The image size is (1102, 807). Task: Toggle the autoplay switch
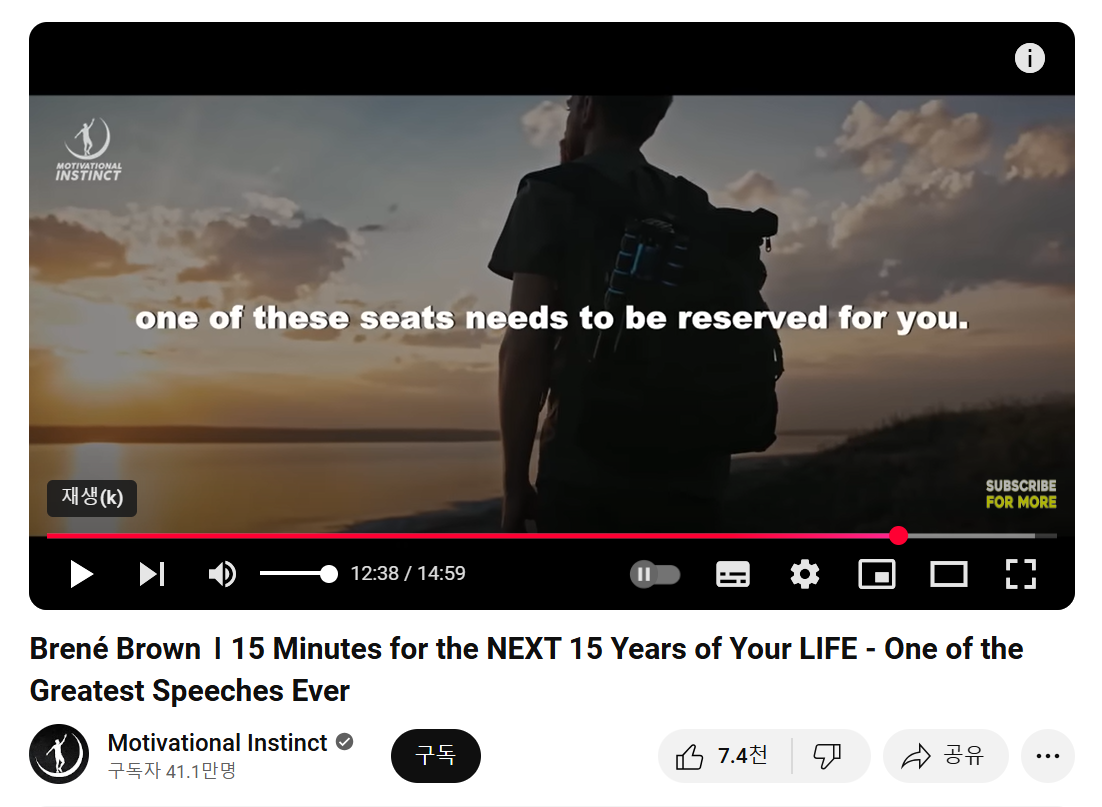[x=654, y=574]
